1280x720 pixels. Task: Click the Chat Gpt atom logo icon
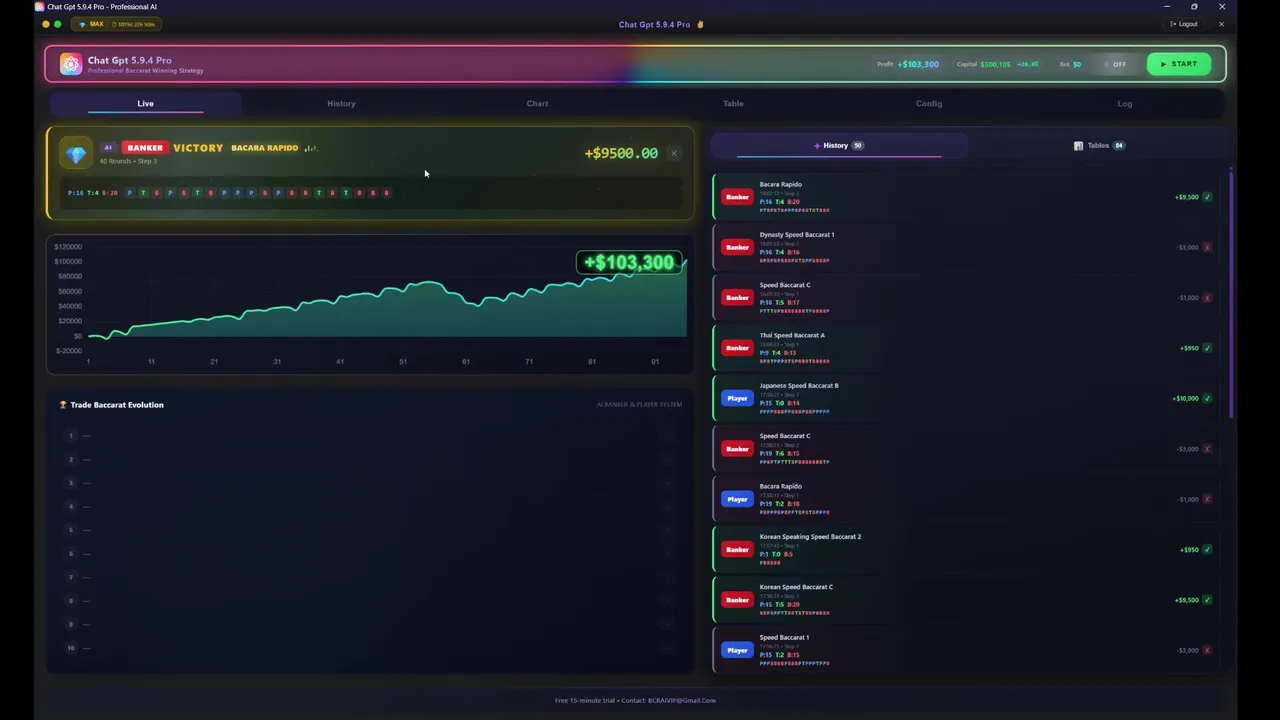click(x=70, y=64)
